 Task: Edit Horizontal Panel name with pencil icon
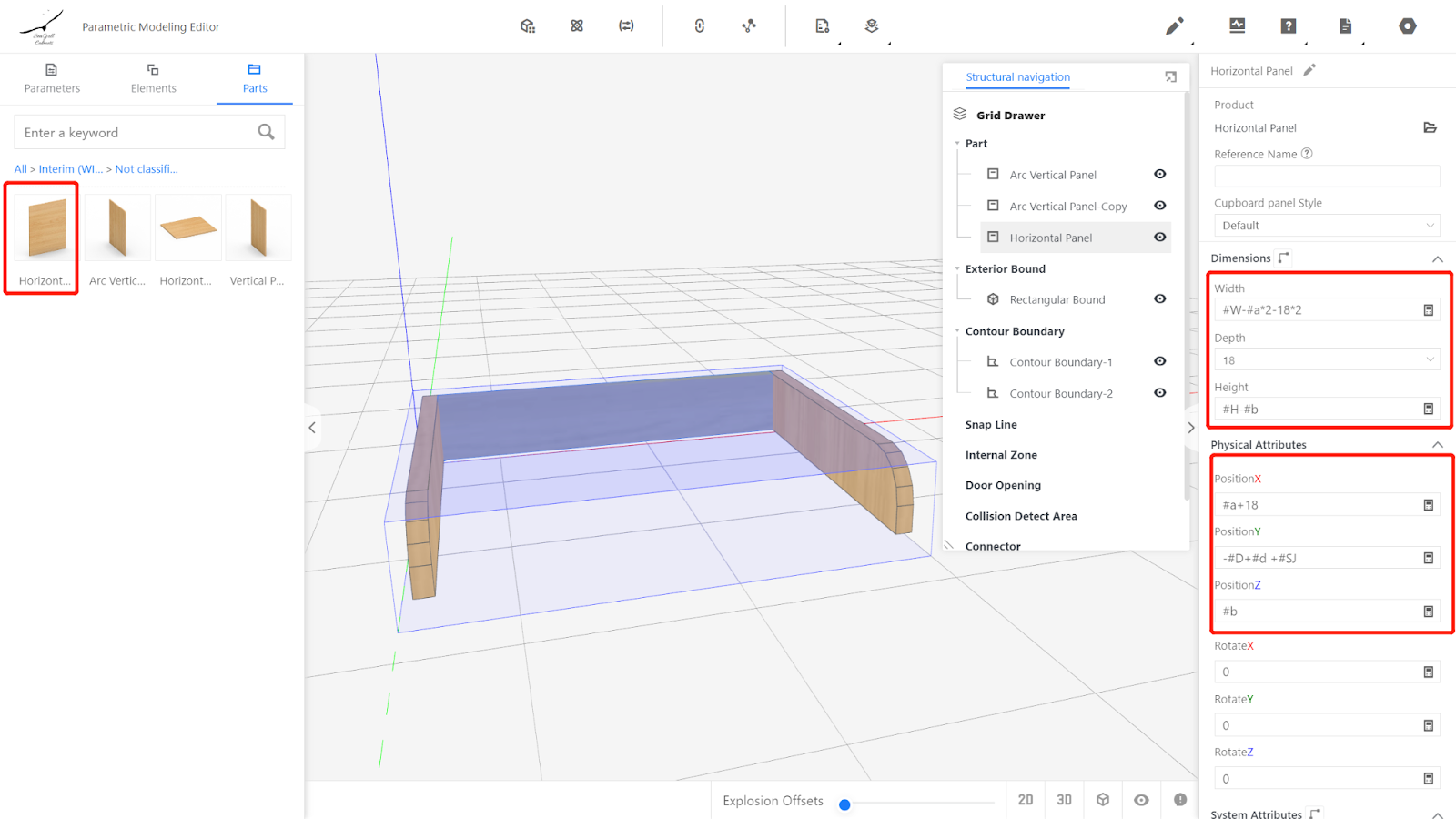click(1309, 70)
